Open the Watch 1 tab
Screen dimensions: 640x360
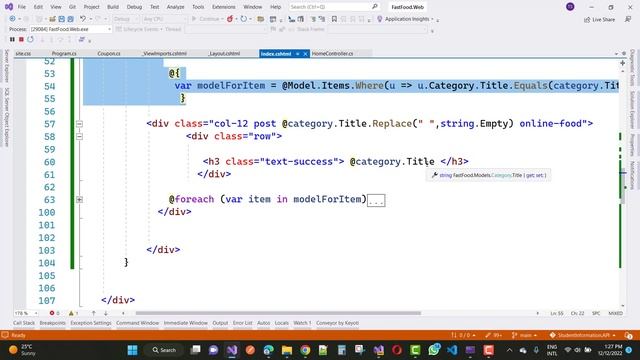pyautogui.click(x=302, y=323)
